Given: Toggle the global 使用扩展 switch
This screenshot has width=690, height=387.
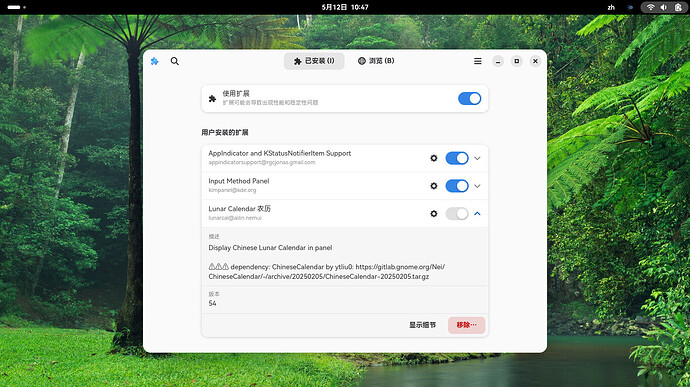Looking at the screenshot, I should (470, 99).
